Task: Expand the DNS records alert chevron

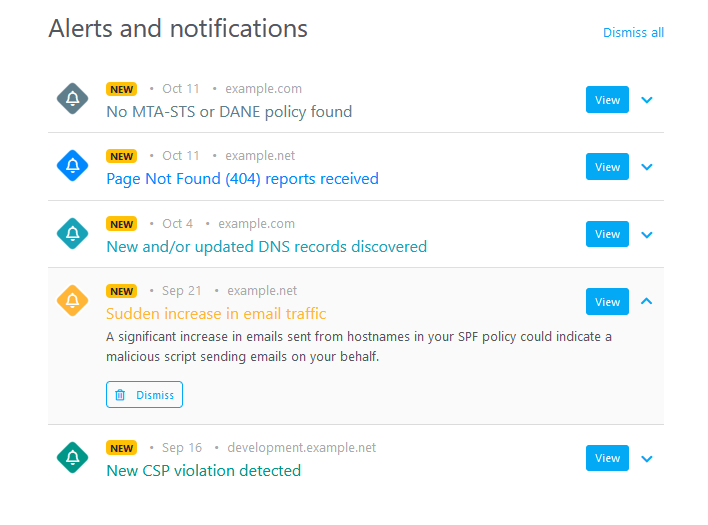Action: (647, 235)
